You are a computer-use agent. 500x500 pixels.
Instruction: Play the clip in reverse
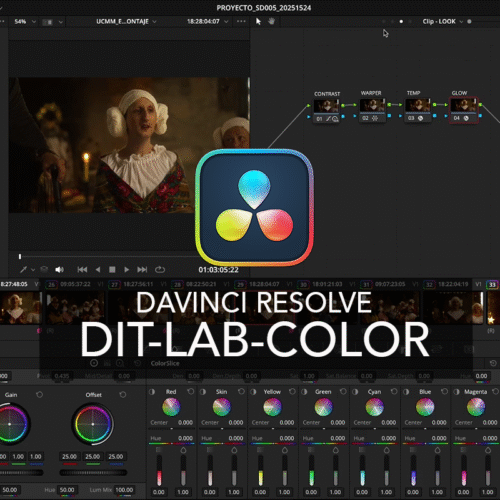coord(98,269)
